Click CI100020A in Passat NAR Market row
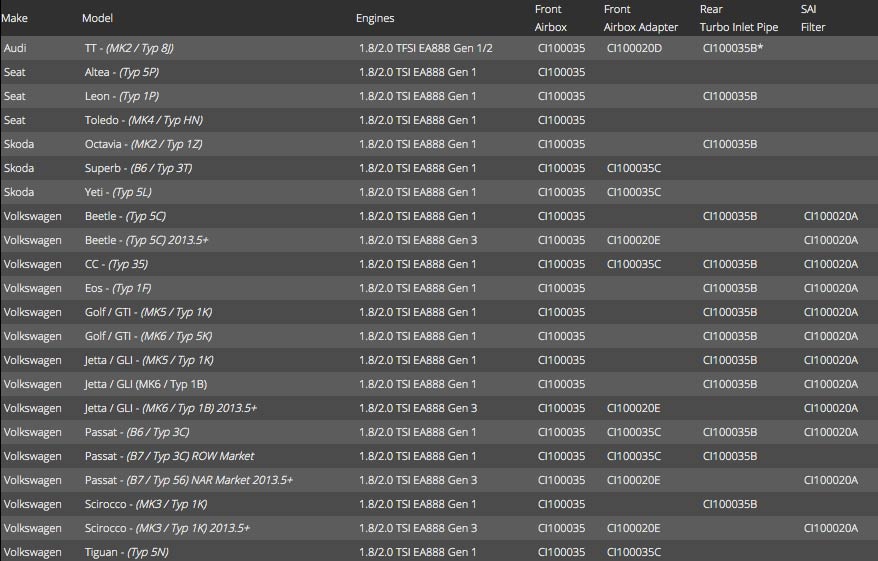This screenshot has width=878, height=561. point(830,480)
